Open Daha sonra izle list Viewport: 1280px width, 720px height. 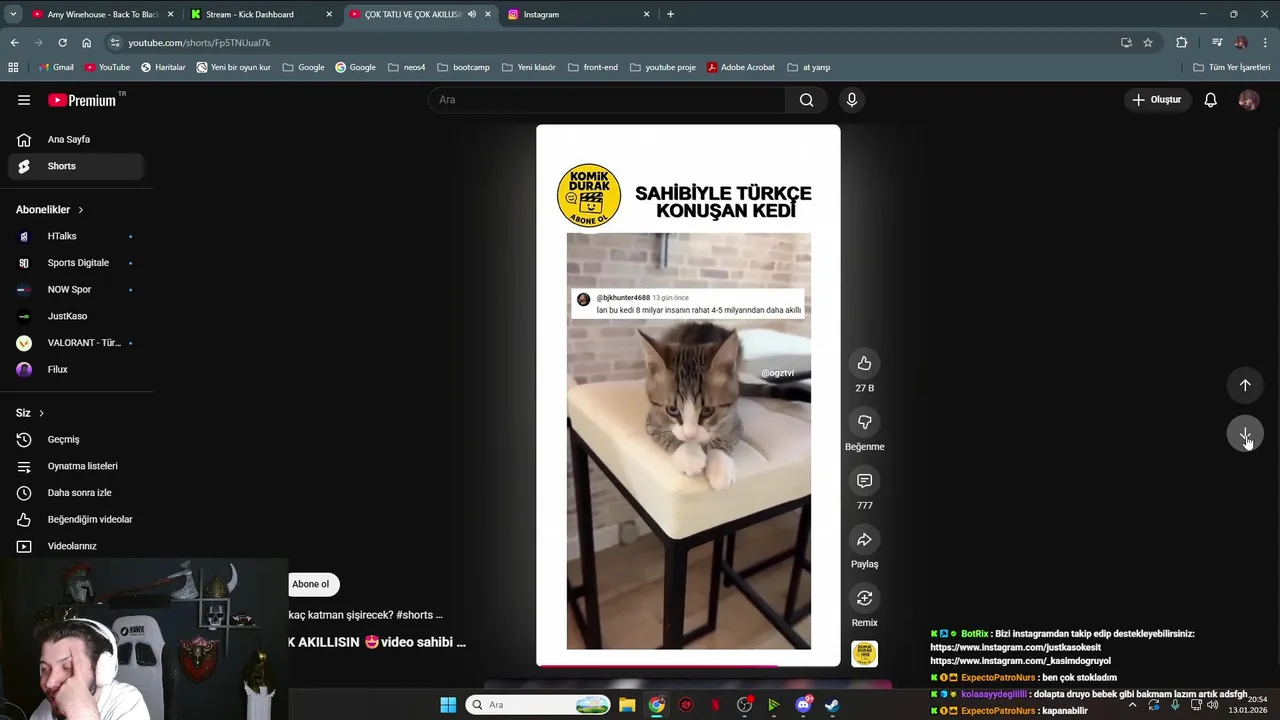point(76,493)
